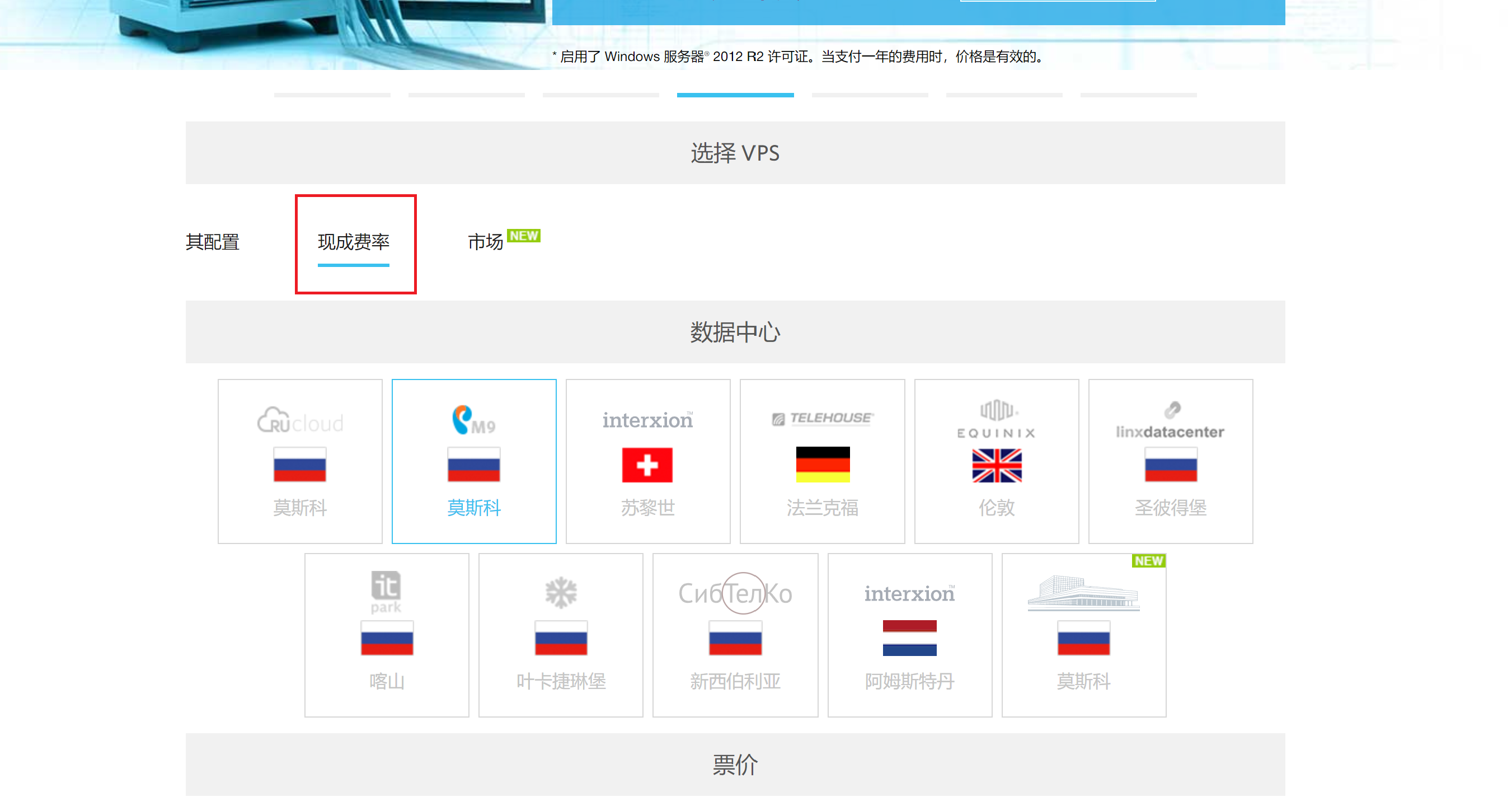Screen dimensions: 1512x806
Task: Go to the first carousel slide indicator
Action: (332, 95)
